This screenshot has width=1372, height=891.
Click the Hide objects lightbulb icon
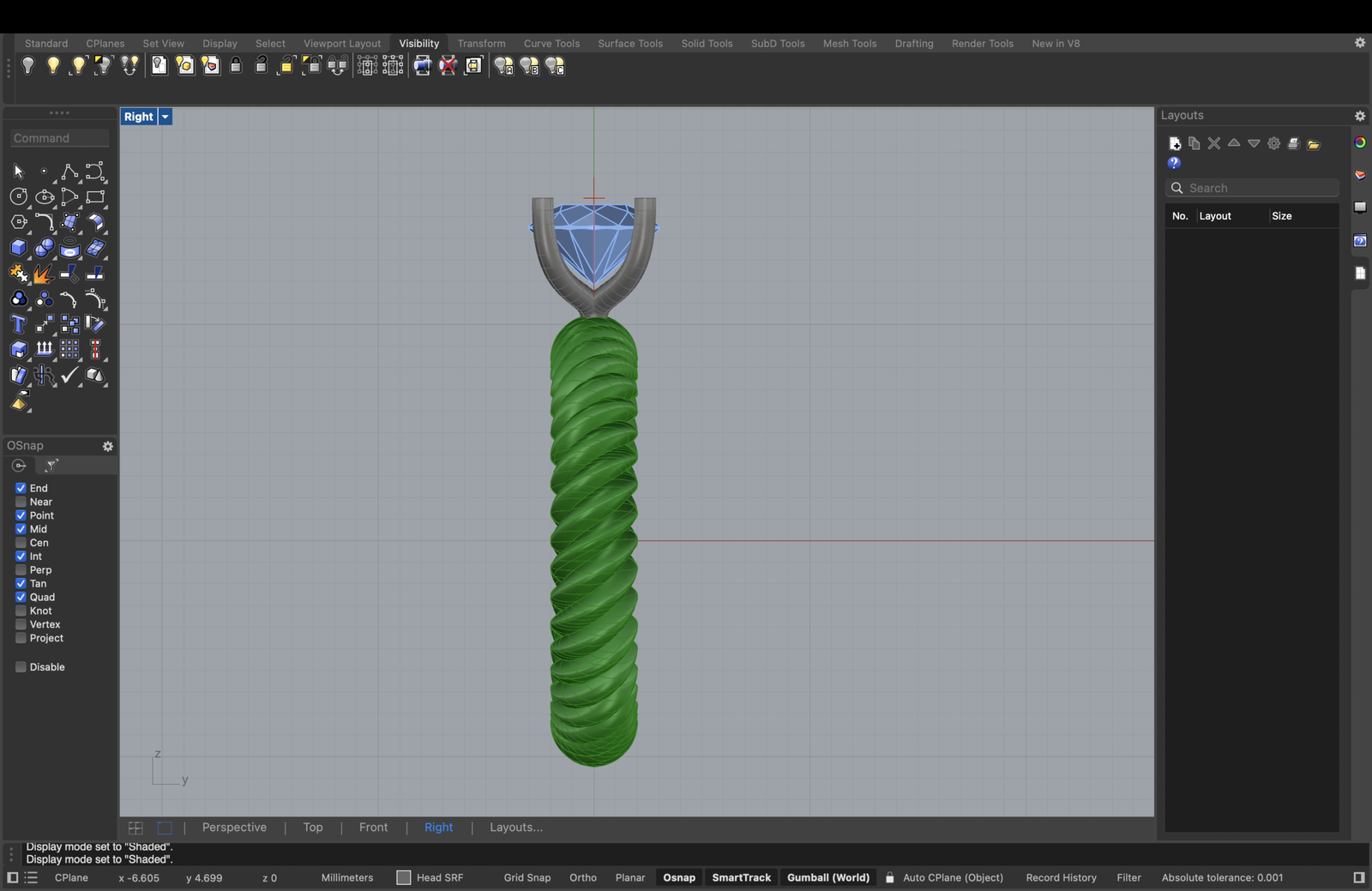[x=28, y=66]
